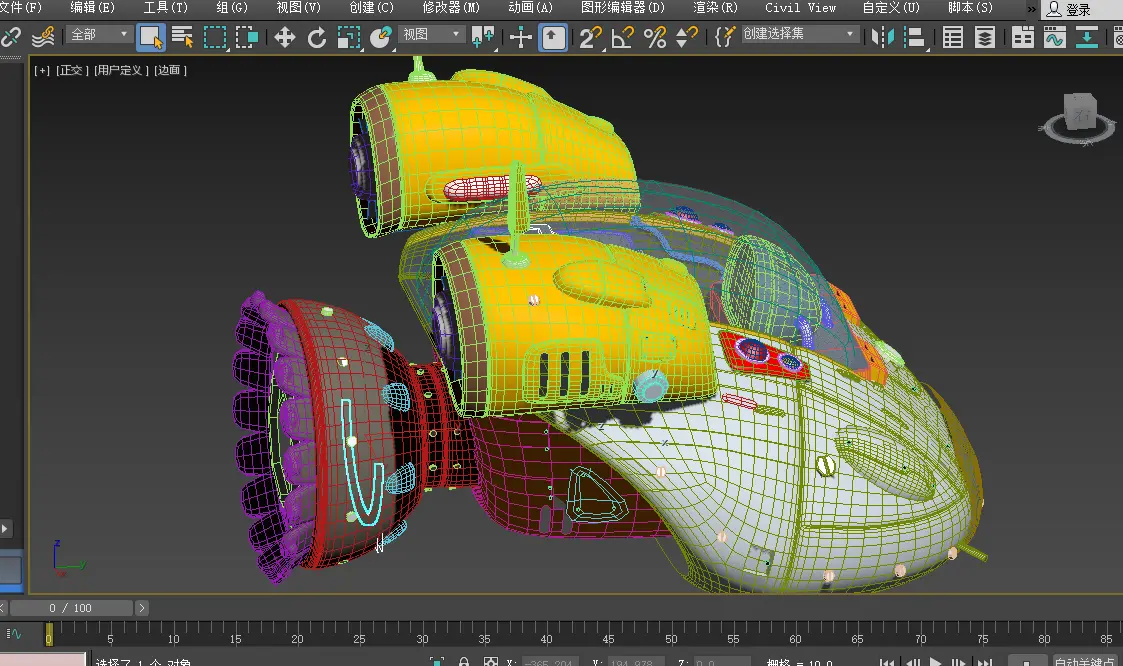This screenshot has height=666, width=1123.
Task: Open the 视图 reference coordinate dropdown
Action: (x=432, y=34)
